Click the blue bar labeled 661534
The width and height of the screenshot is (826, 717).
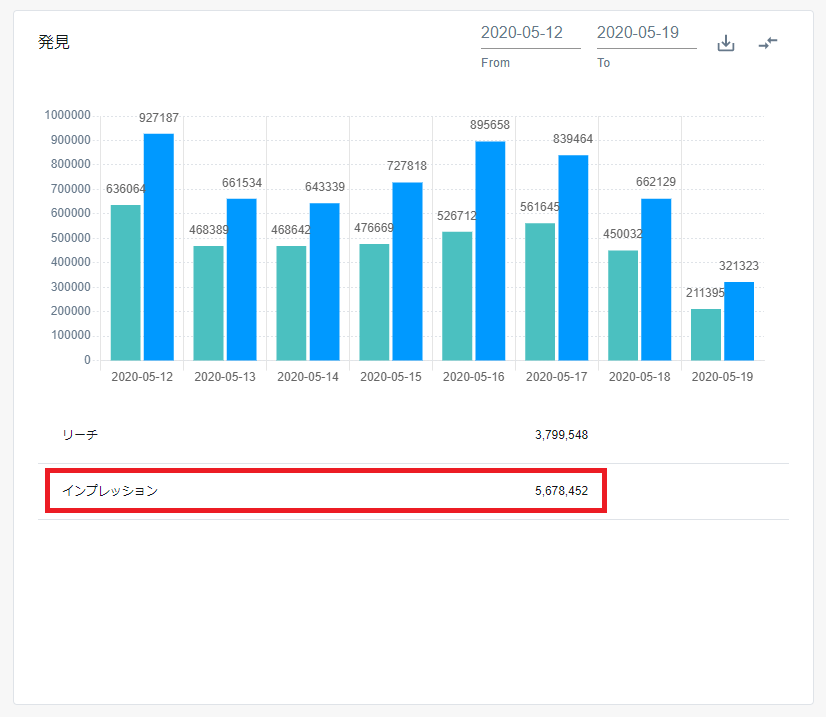coord(242,279)
